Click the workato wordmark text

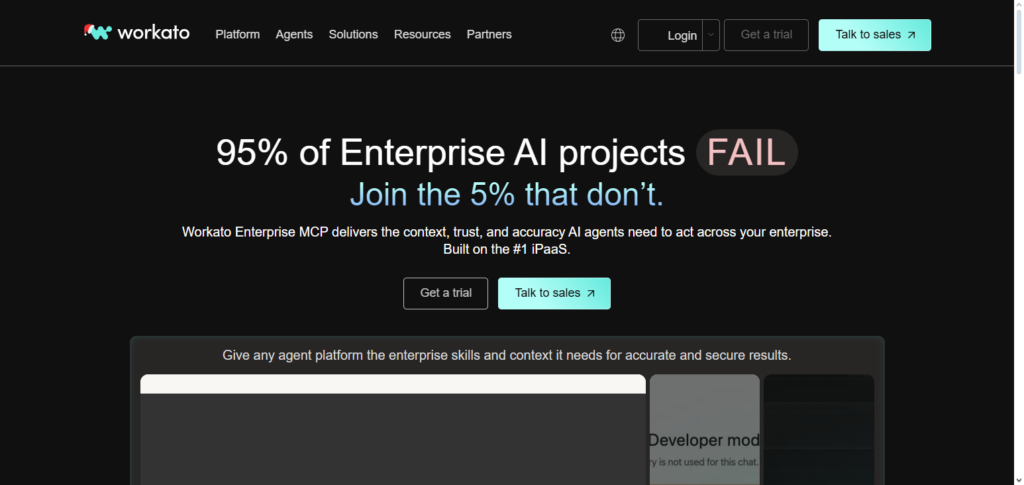pyautogui.click(x=153, y=33)
